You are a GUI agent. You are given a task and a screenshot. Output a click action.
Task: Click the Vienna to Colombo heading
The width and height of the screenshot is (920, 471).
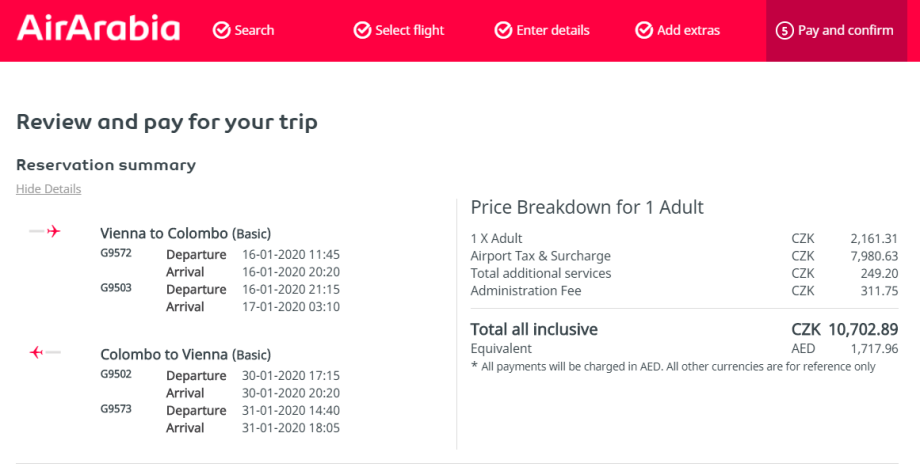pyautogui.click(x=164, y=233)
